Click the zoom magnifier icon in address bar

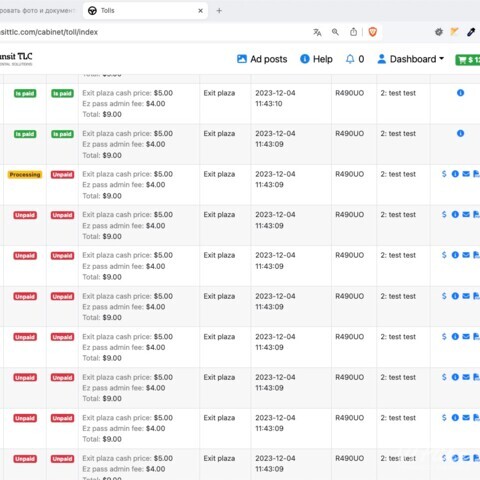point(335,32)
